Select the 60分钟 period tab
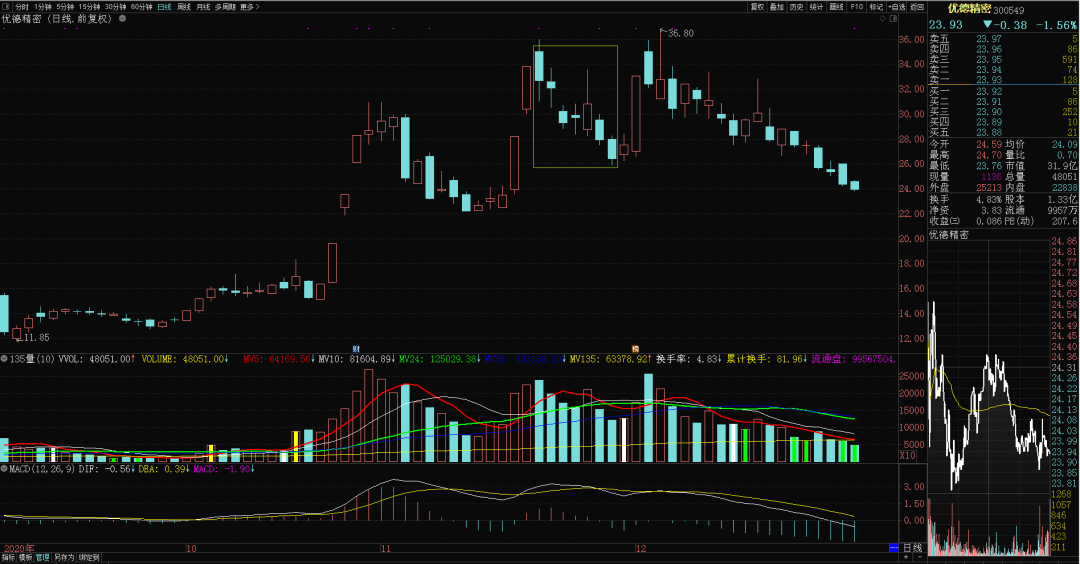 (x=141, y=7)
